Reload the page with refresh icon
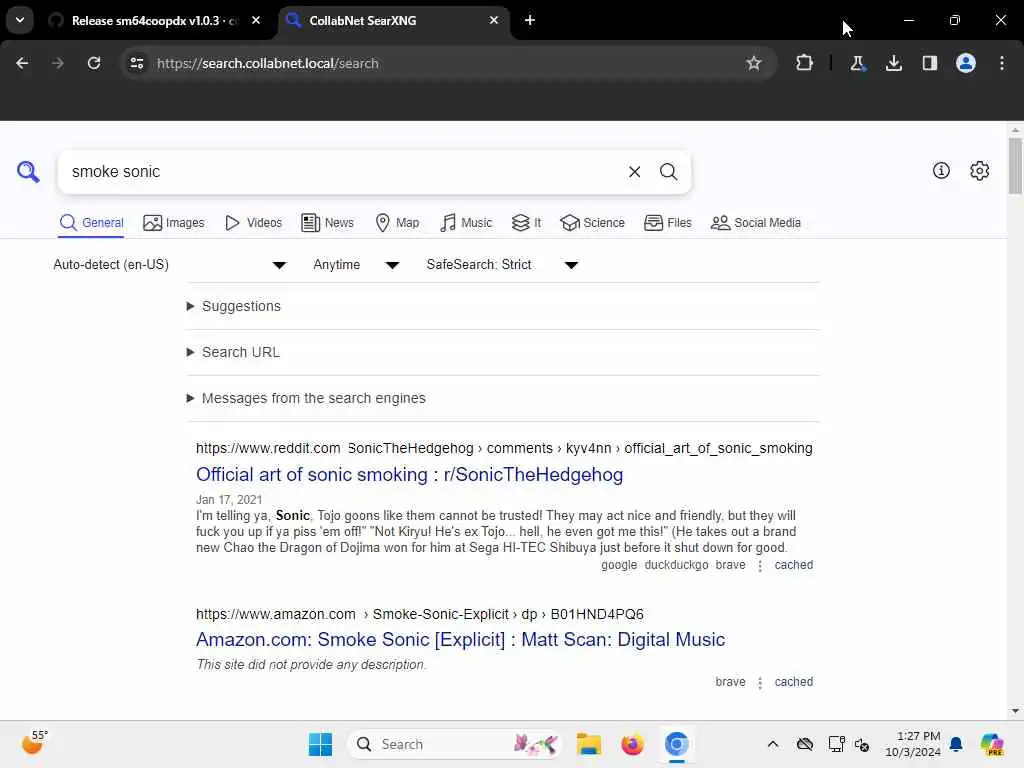Screen dimensions: 1024x768 pos(94,63)
